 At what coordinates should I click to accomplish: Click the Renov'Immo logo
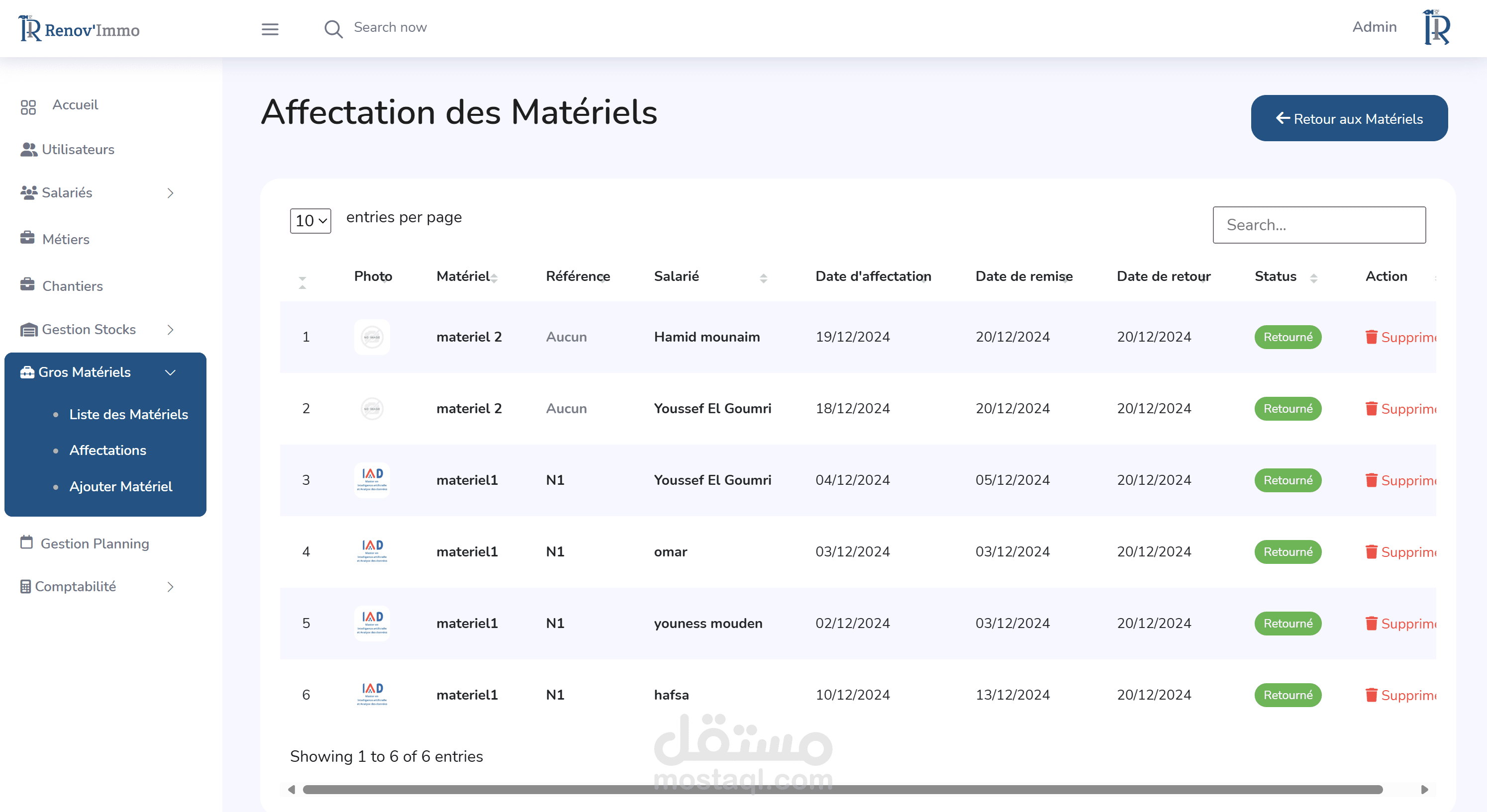79,29
